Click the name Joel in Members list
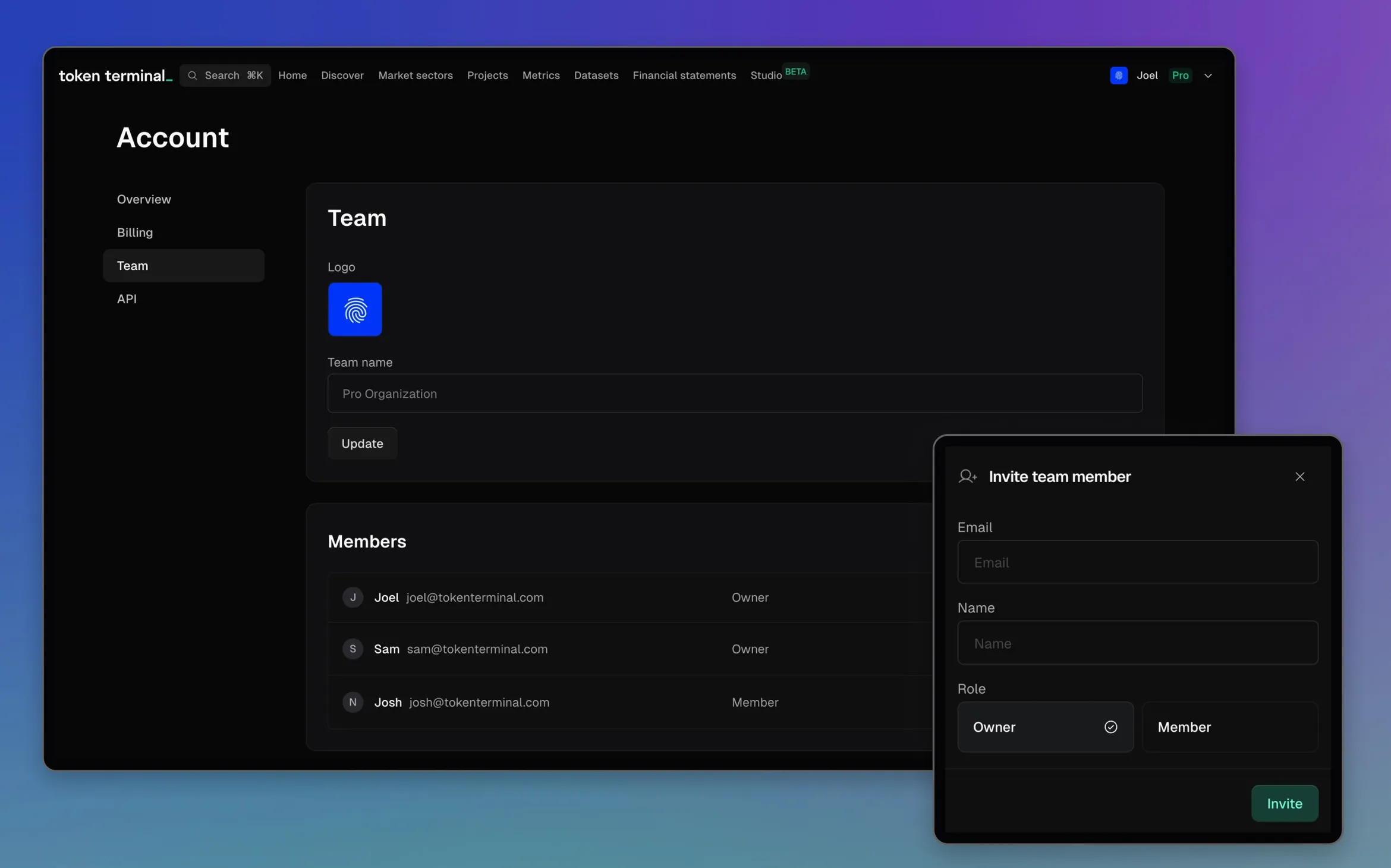This screenshot has height=868, width=1391. pos(386,597)
